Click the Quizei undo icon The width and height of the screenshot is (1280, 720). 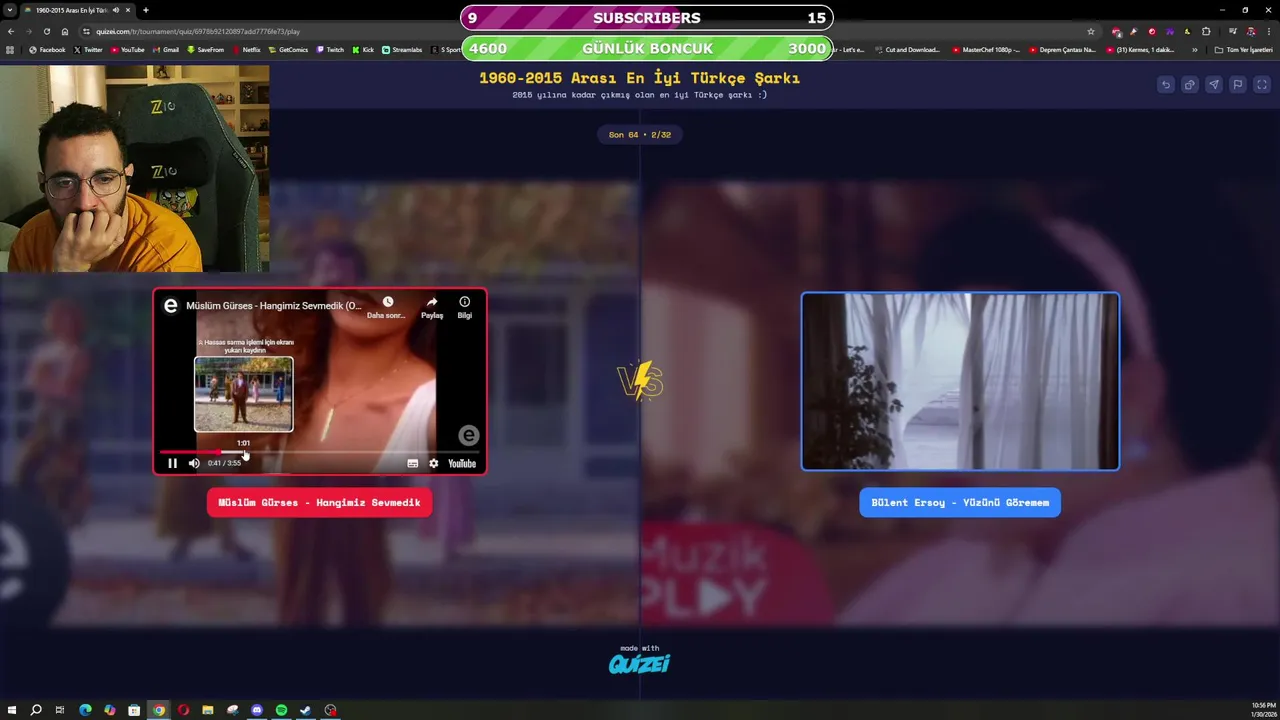(x=1165, y=85)
